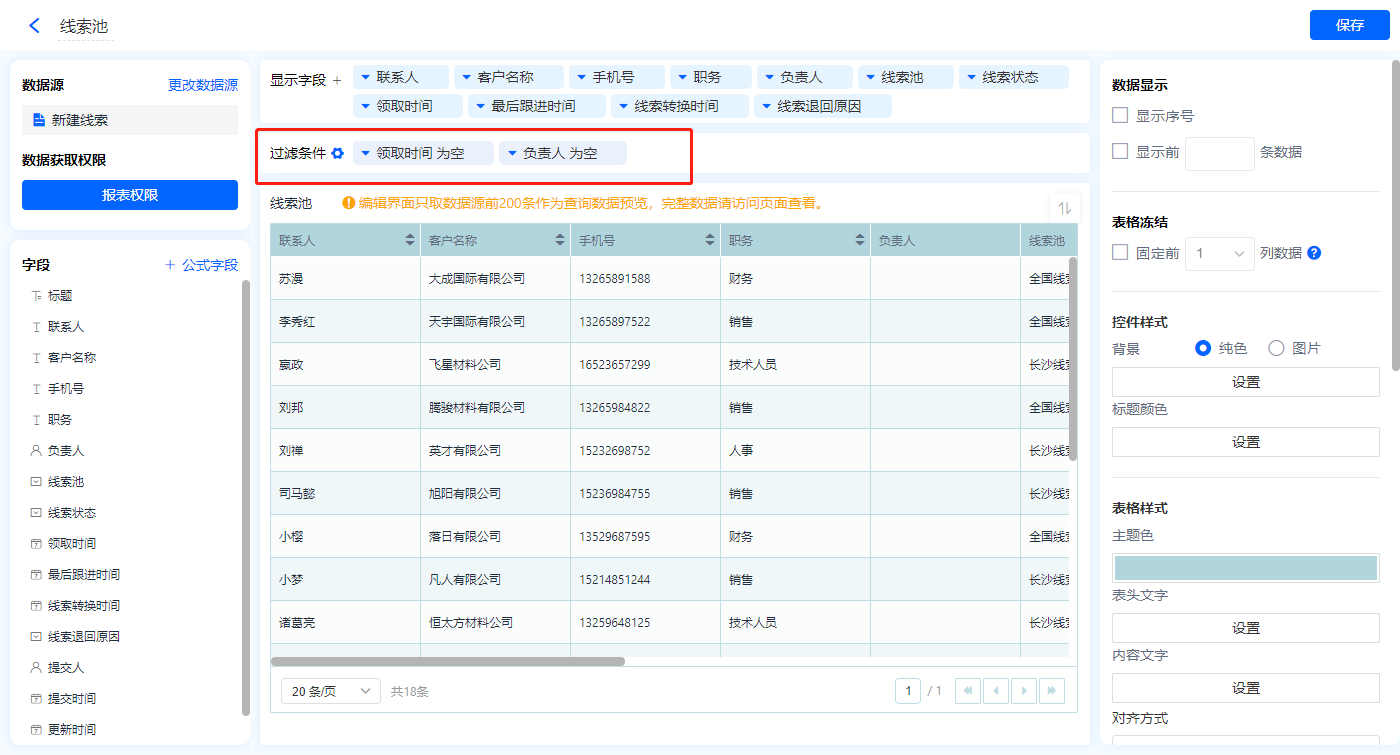Screen dimensions: 1400x755
Task: Sort the 客户名称 column using its sort arrows
Action: pos(559,241)
